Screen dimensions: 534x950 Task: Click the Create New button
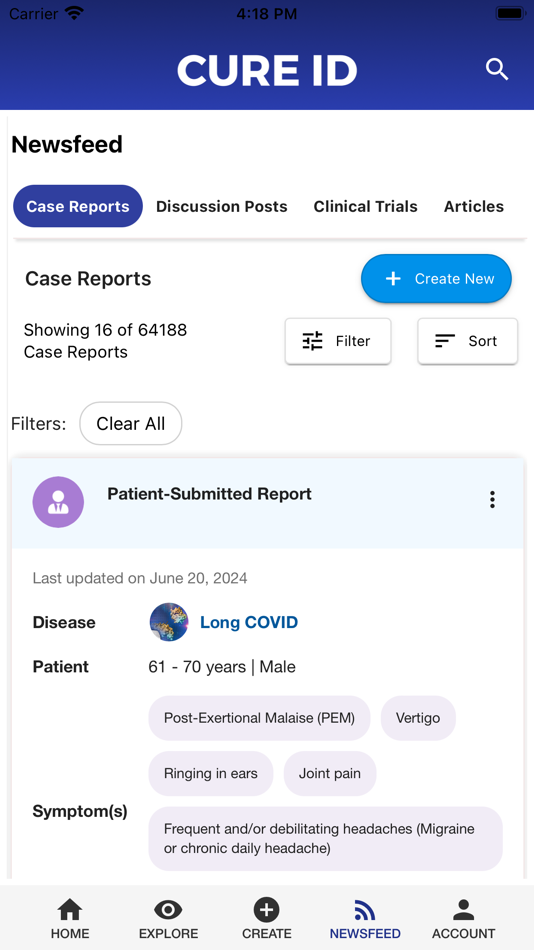(436, 279)
